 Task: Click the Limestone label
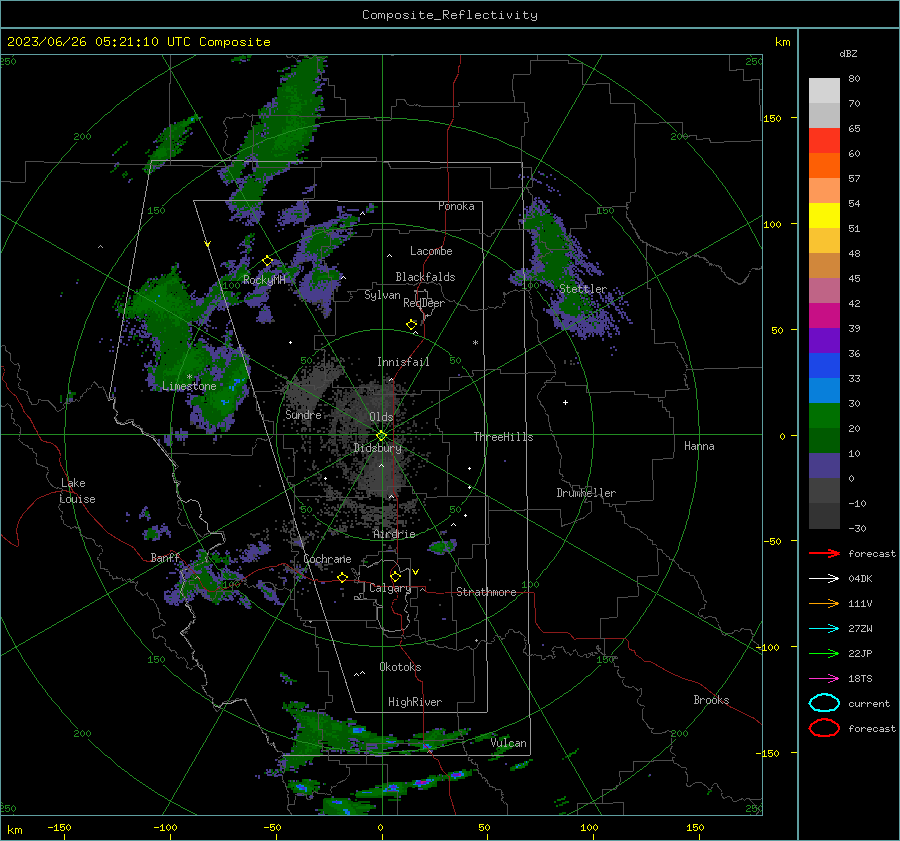coord(189,386)
